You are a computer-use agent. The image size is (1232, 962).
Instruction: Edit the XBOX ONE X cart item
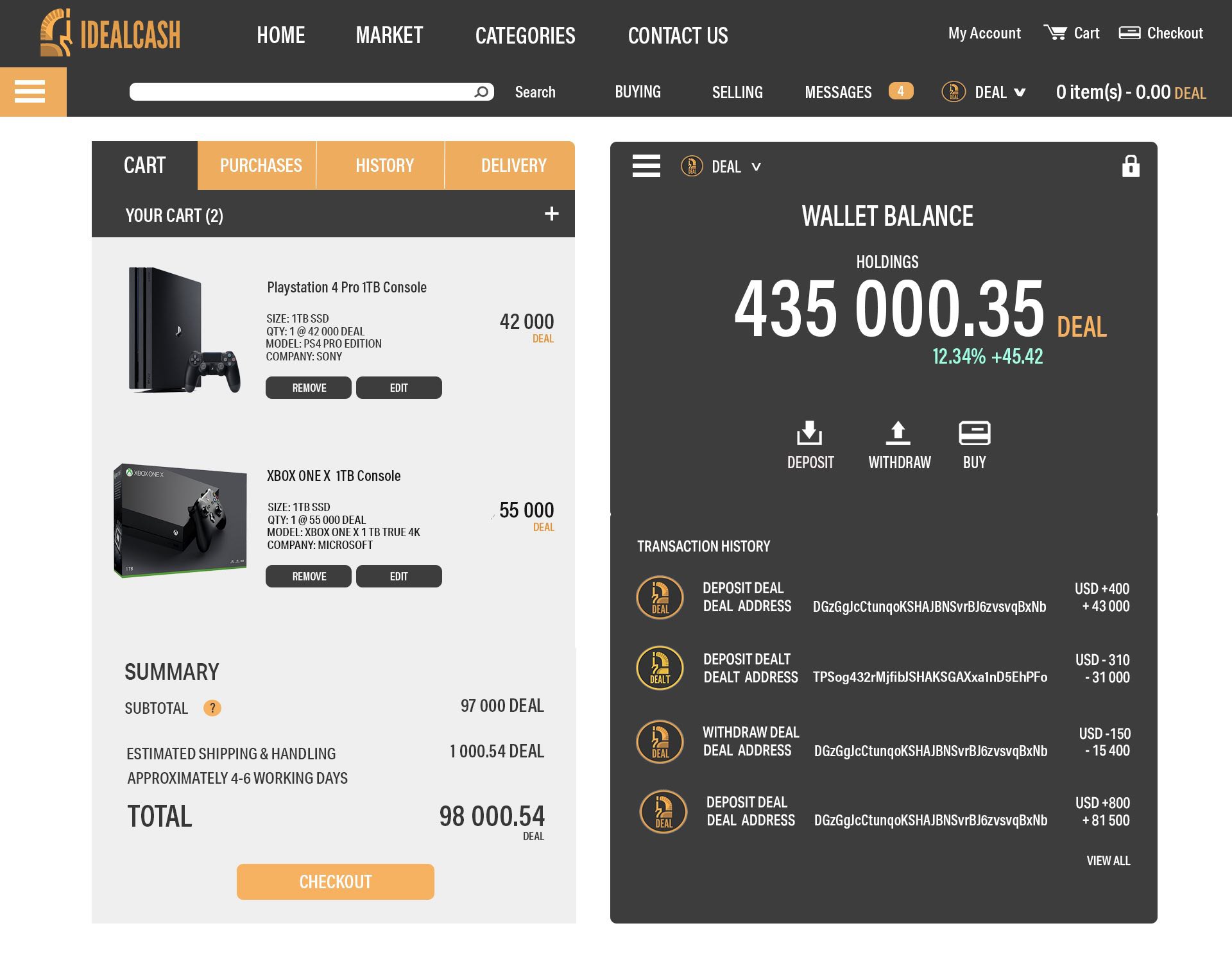(399, 577)
